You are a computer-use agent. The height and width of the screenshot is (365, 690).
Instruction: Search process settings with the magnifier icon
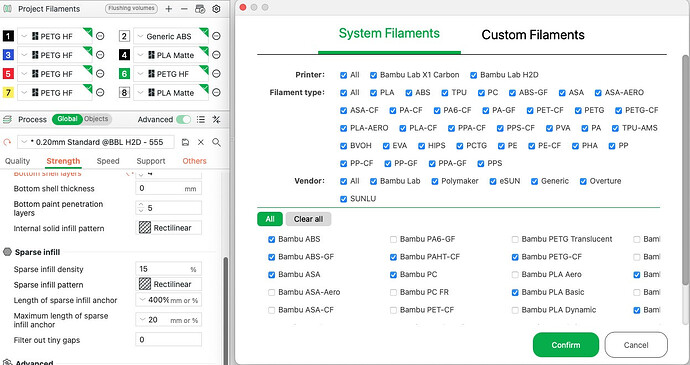click(x=216, y=142)
